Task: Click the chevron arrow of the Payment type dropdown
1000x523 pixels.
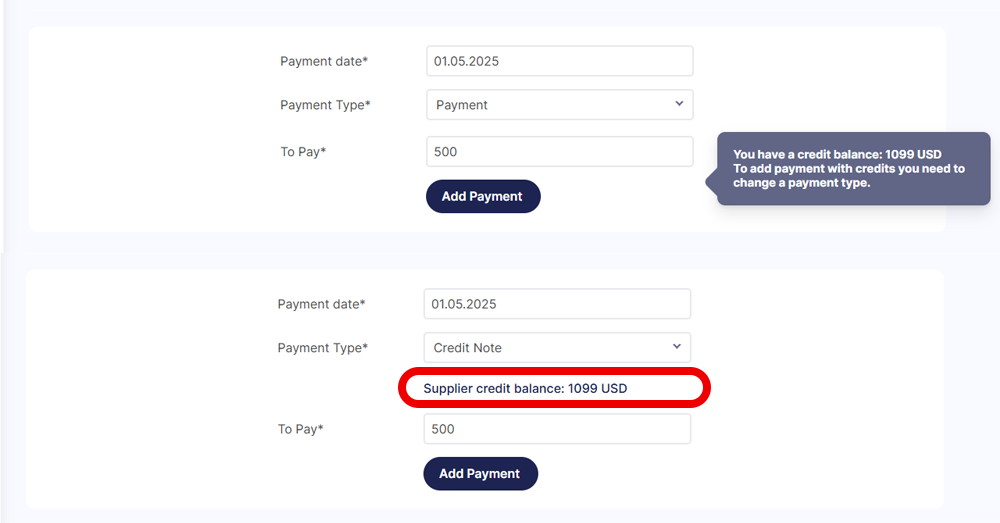Action: point(679,103)
